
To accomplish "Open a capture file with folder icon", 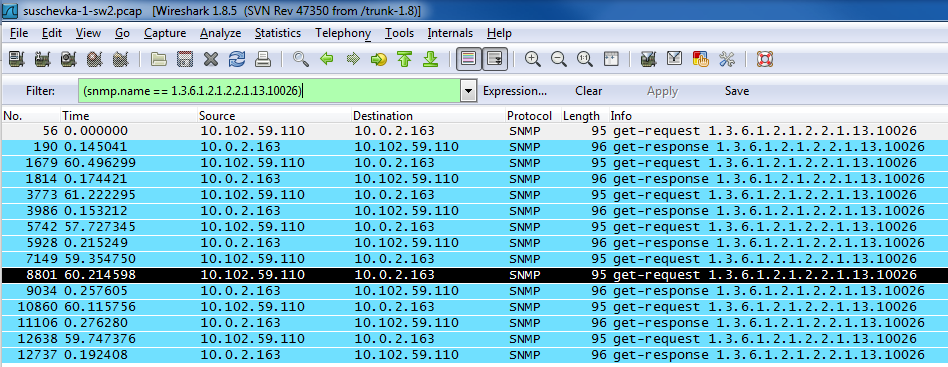I will (x=159, y=59).
